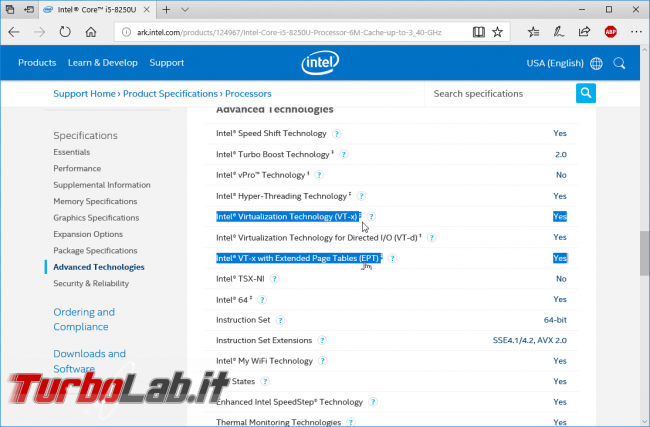650x427 pixels.
Task: Show help for Idle States row
Action: point(265,381)
